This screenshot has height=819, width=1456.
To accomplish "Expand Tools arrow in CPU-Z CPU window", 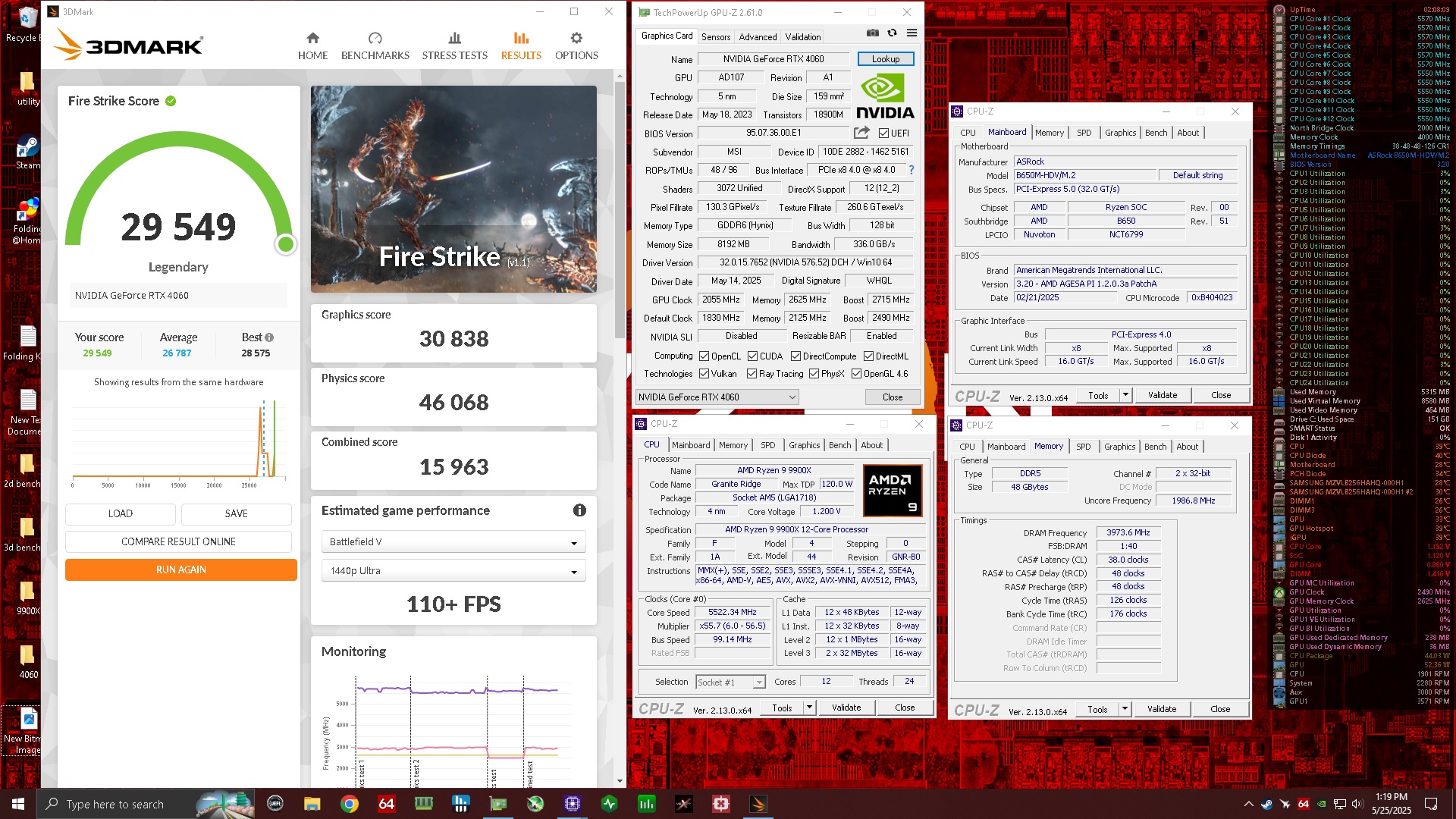I will coord(809,708).
